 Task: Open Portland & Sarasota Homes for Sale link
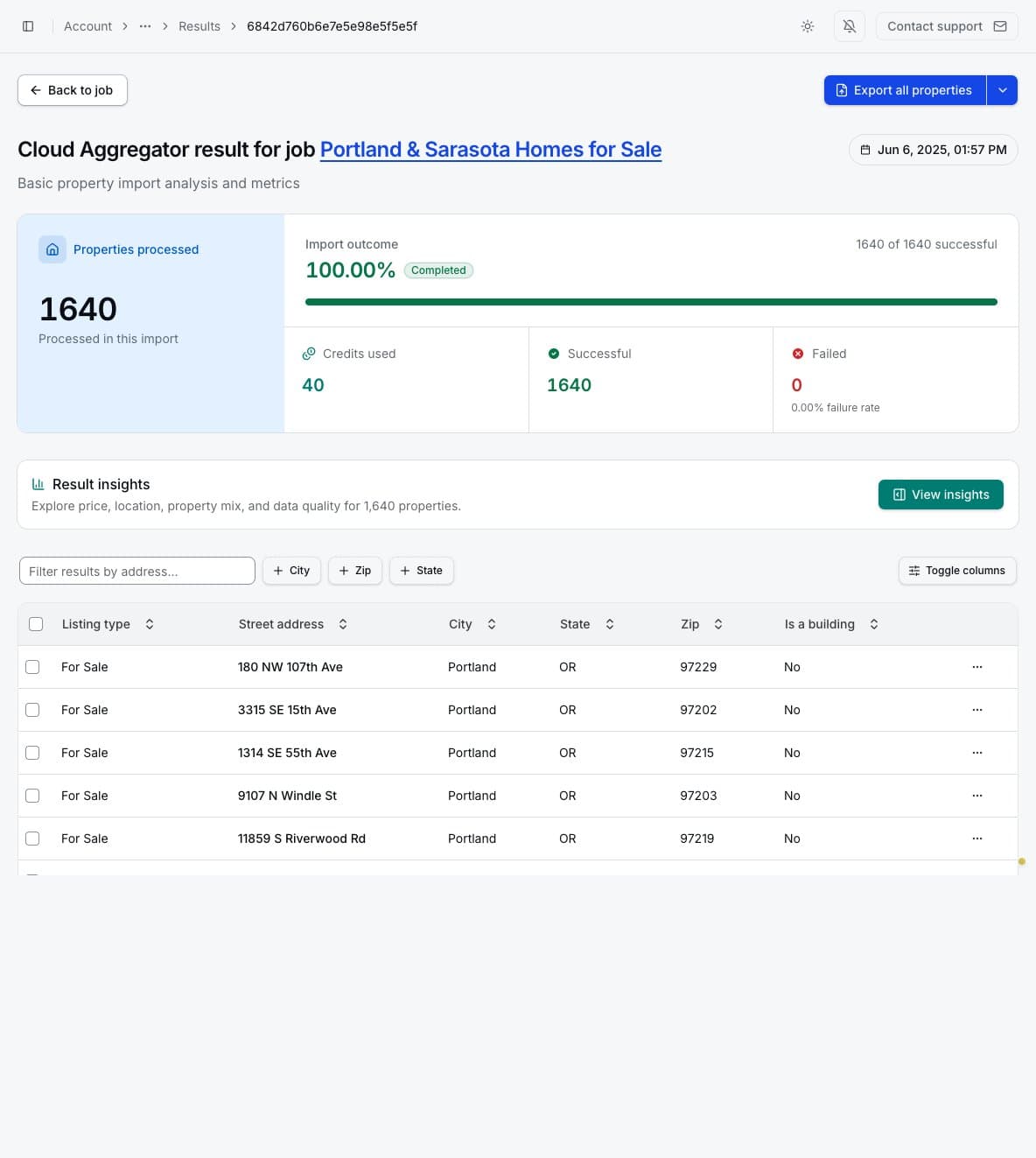pyautogui.click(x=491, y=150)
